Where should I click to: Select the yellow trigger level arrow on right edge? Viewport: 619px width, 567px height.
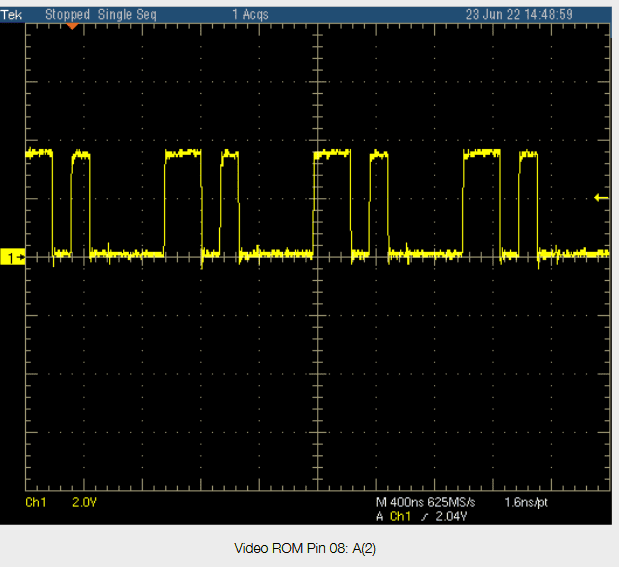click(601, 198)
